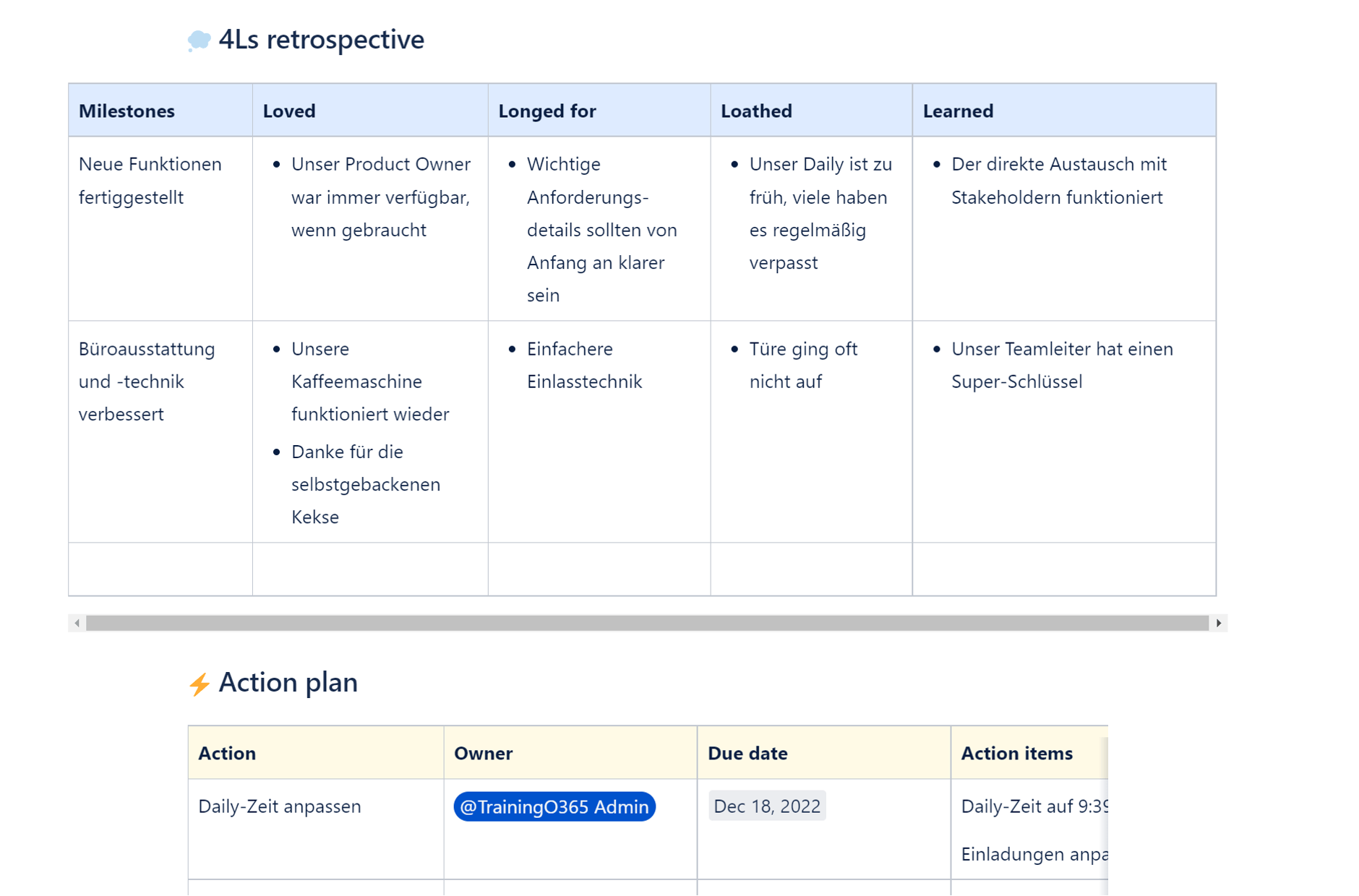Click the right arrow of horizontal scrollbar

(1219, 623)
